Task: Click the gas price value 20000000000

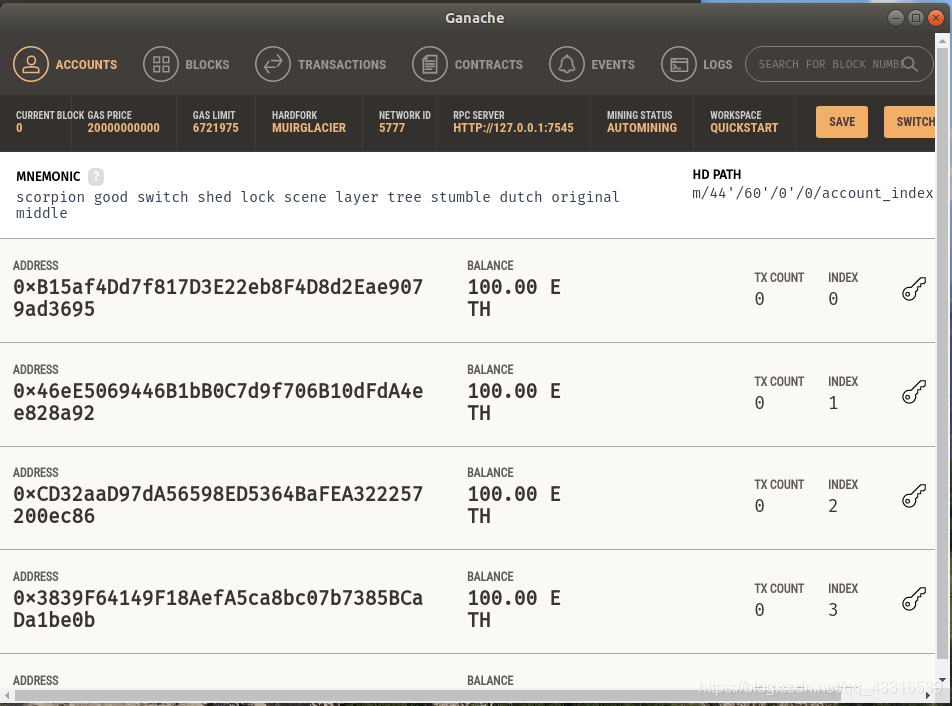Action: click(x=123, y=128)
